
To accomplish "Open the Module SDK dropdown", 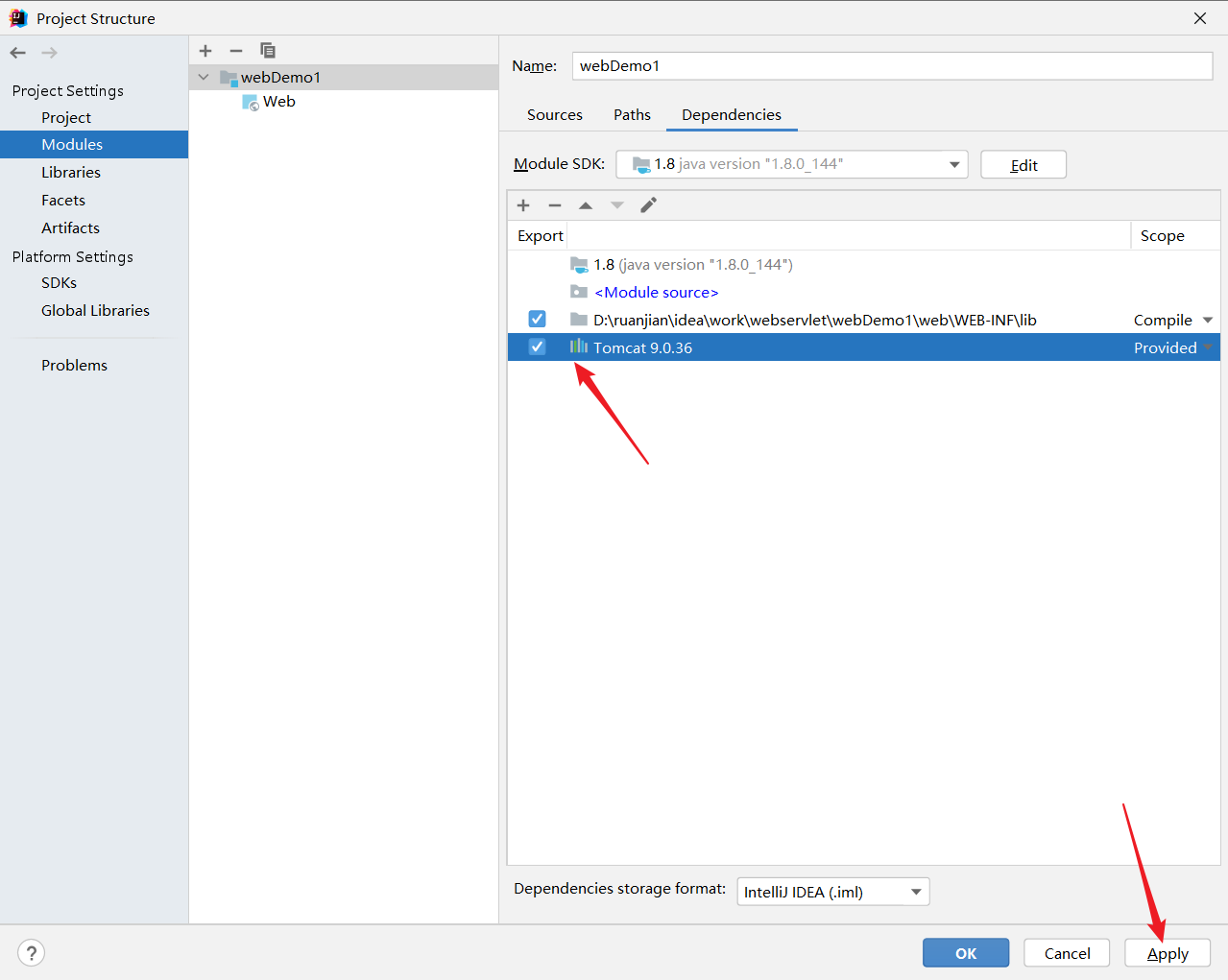I will click(x=792, y=164).
